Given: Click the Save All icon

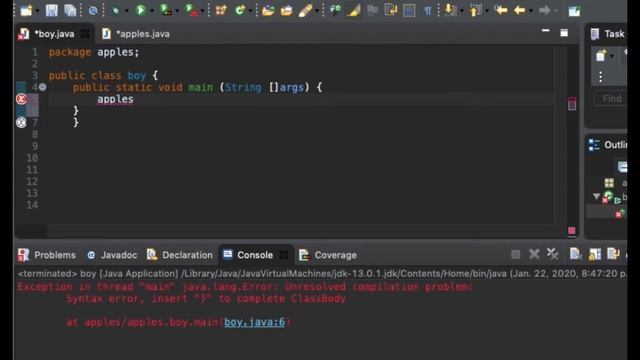Looking at the screenshot, I should (x=70, y=10).
